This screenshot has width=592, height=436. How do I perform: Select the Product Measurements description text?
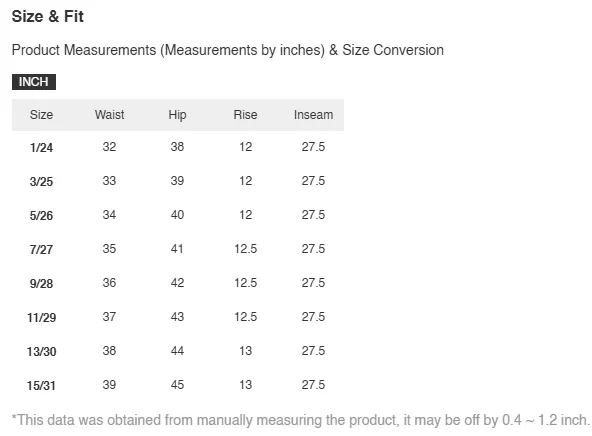point(228,50)
